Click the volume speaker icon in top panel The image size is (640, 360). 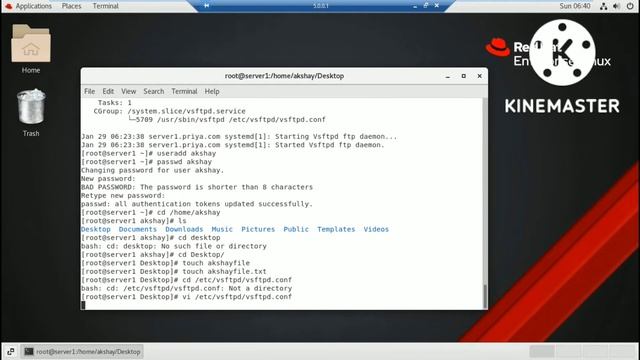[x=616, y=6]
